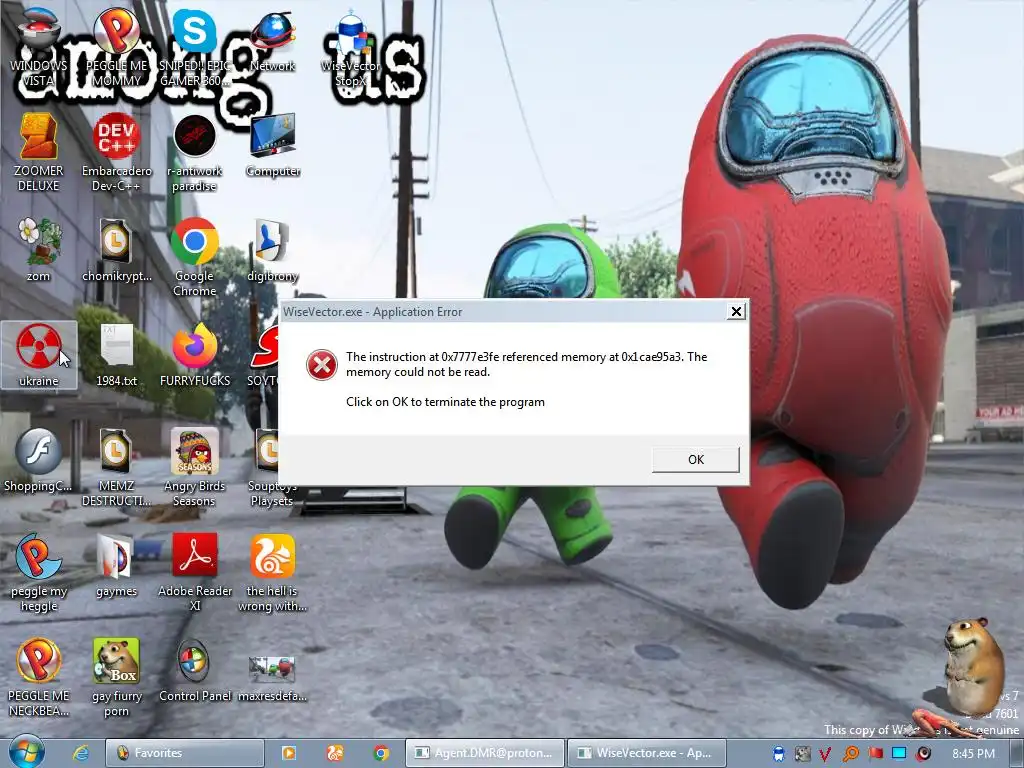The height and width of the screenshot is (768, 1024).
Task: Click the red V tray icon
Action: 826,754
